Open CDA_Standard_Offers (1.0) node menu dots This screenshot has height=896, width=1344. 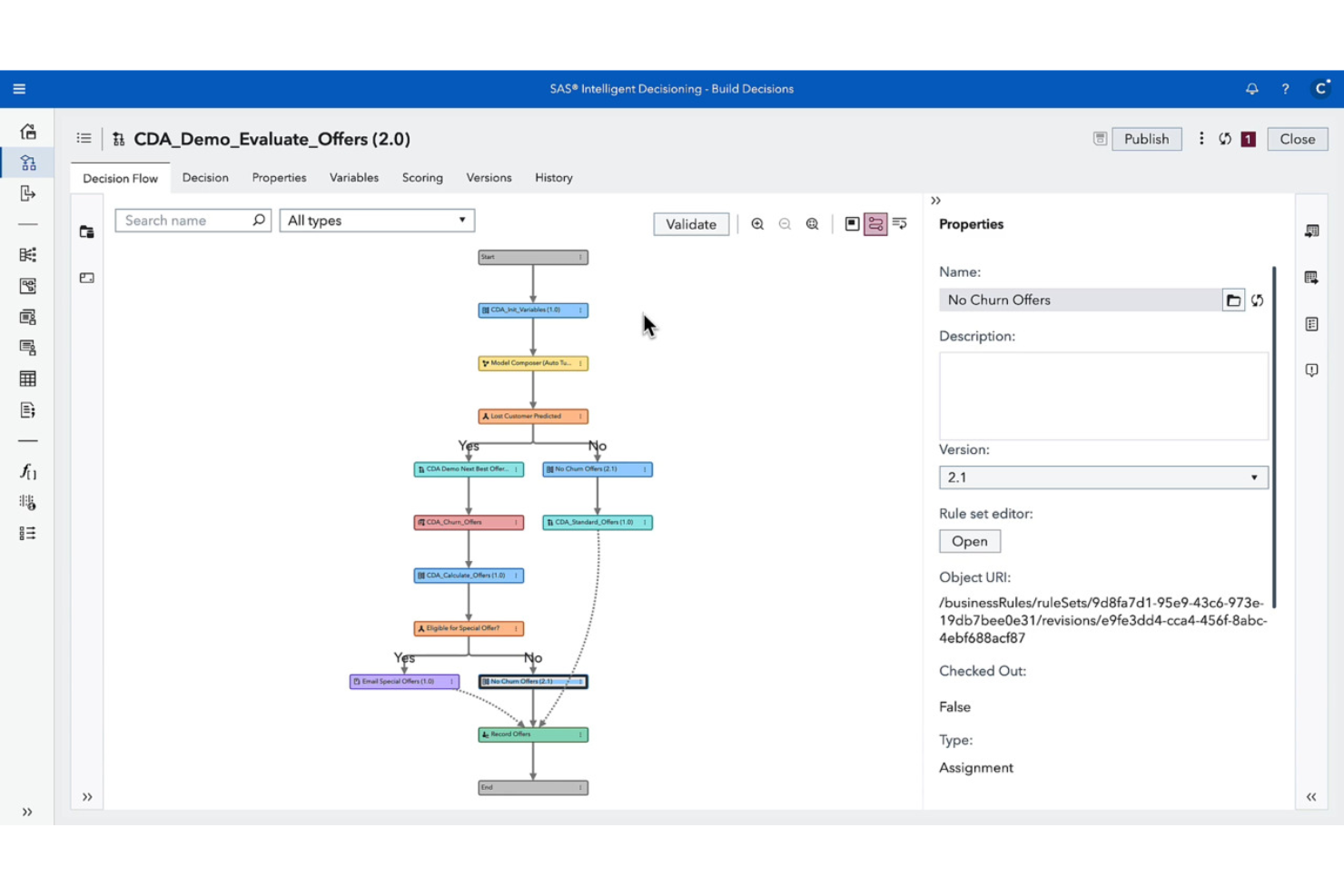pyautogui.click(x=645, y=523)
